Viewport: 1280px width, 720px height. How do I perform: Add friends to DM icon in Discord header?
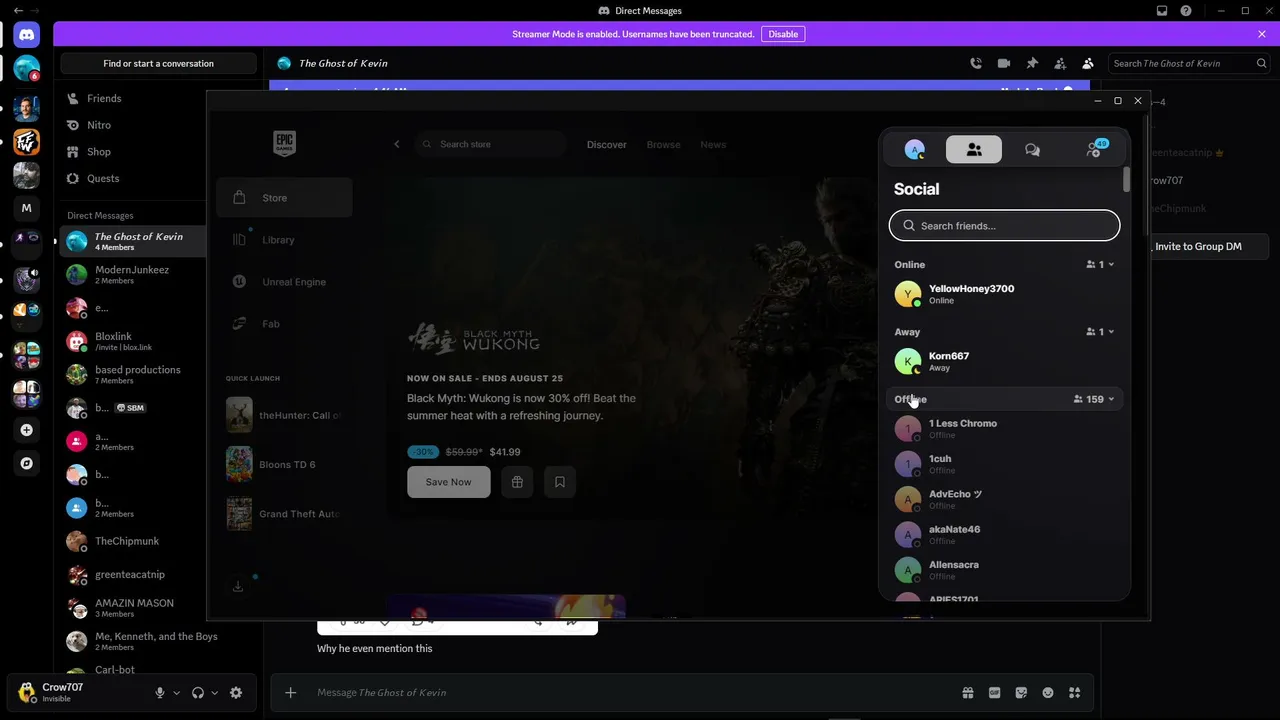click(x=1060, y=63)
